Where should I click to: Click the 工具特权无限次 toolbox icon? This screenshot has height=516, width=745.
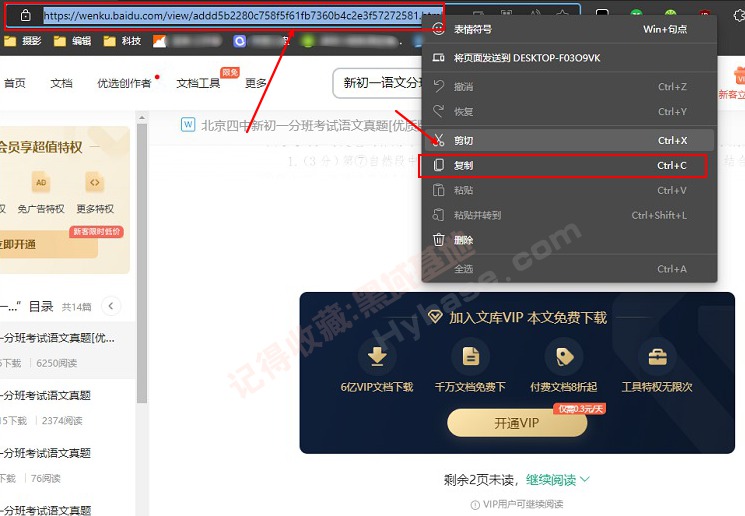click(x=657, y=356)
